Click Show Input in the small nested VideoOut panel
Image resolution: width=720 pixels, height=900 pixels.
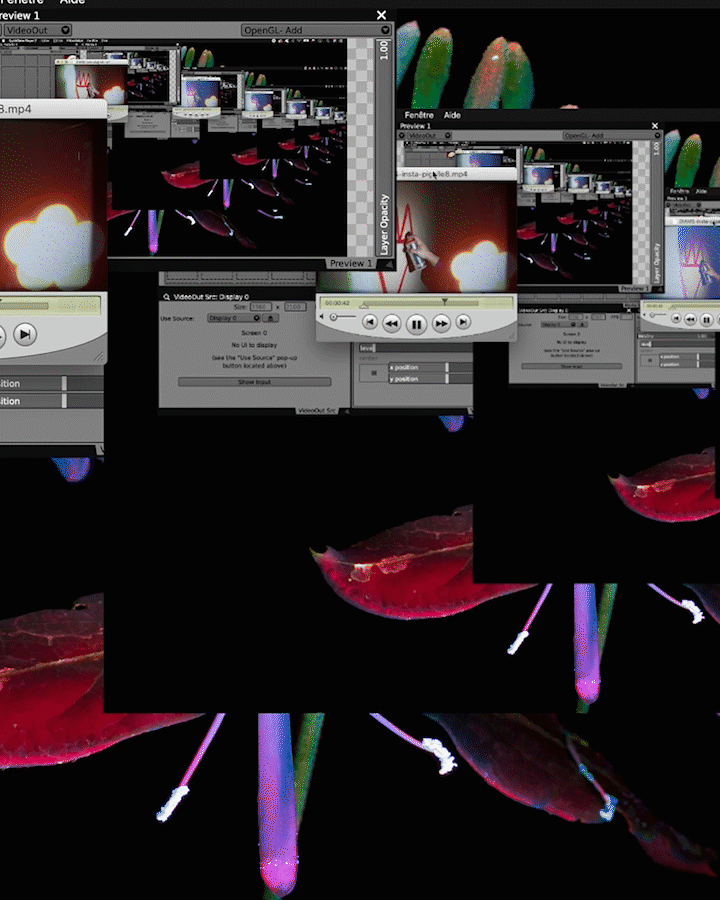pos(571,366)
